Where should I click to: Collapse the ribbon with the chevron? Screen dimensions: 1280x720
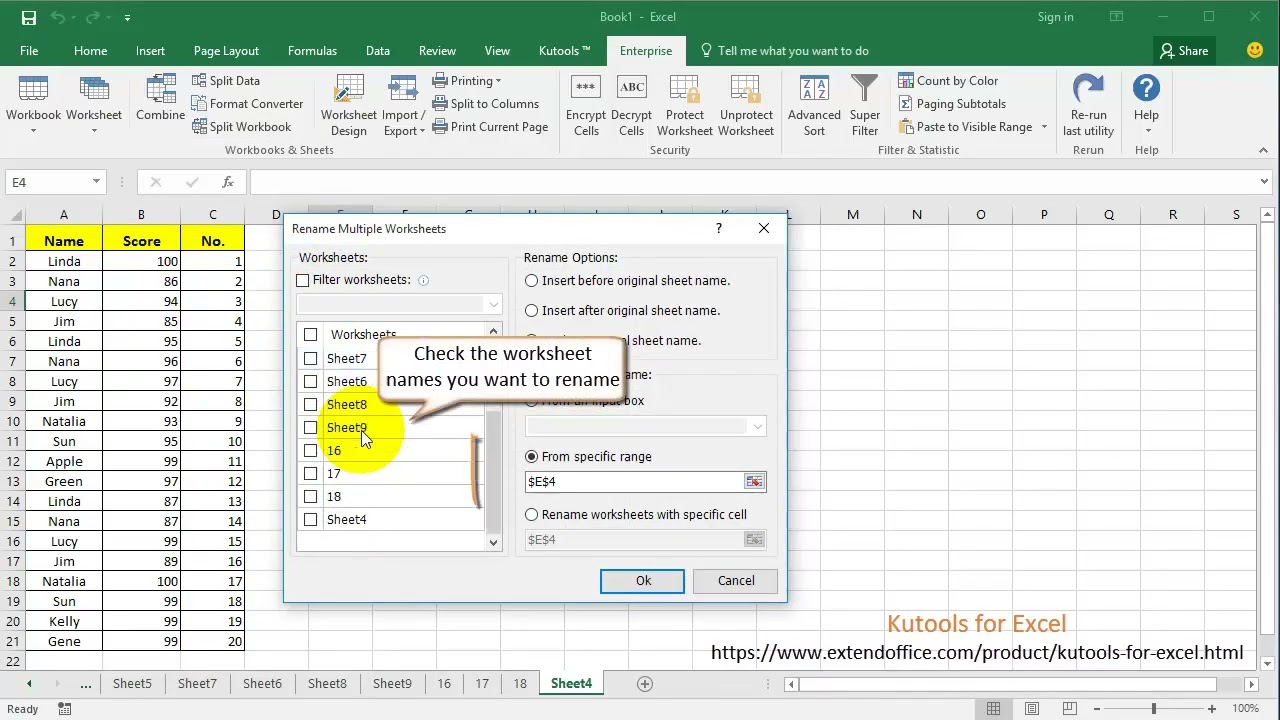tap(1264, 150)
